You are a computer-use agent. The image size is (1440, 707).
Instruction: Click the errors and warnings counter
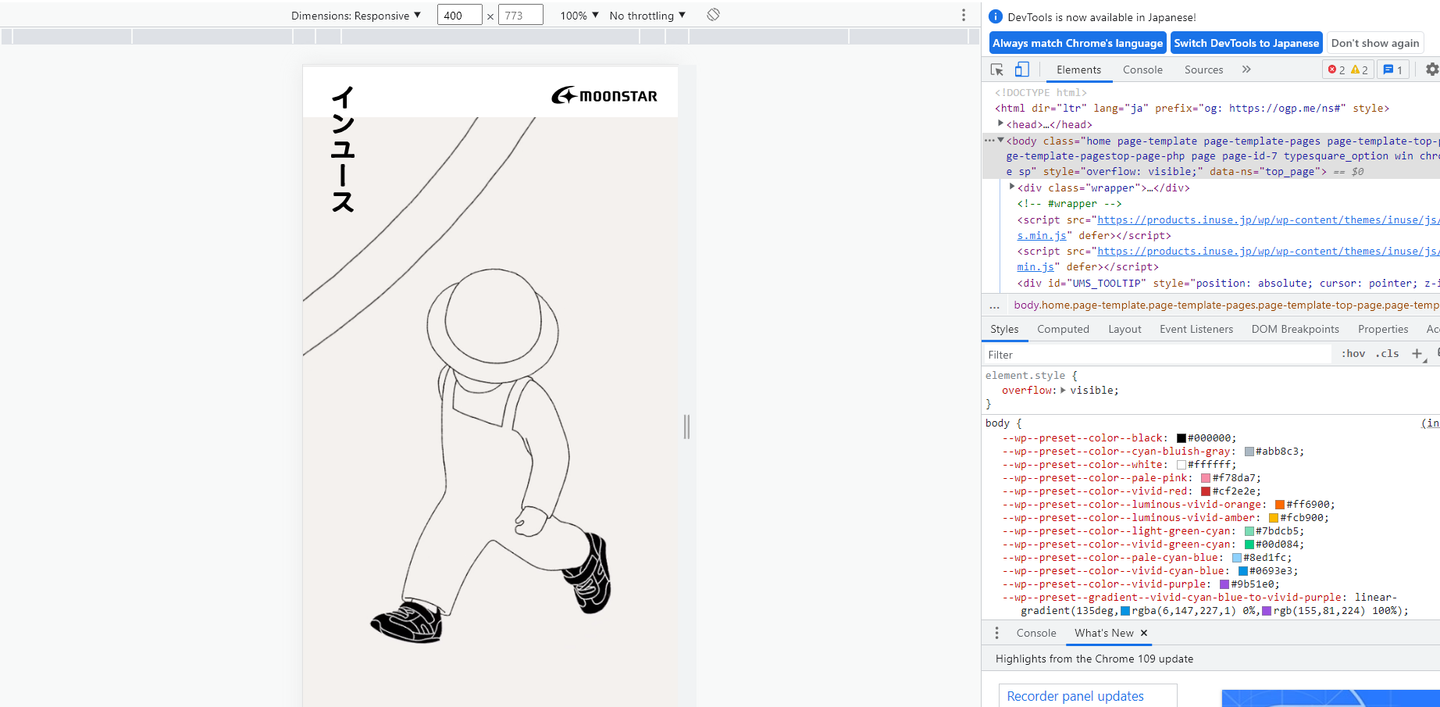(1348, 70)
